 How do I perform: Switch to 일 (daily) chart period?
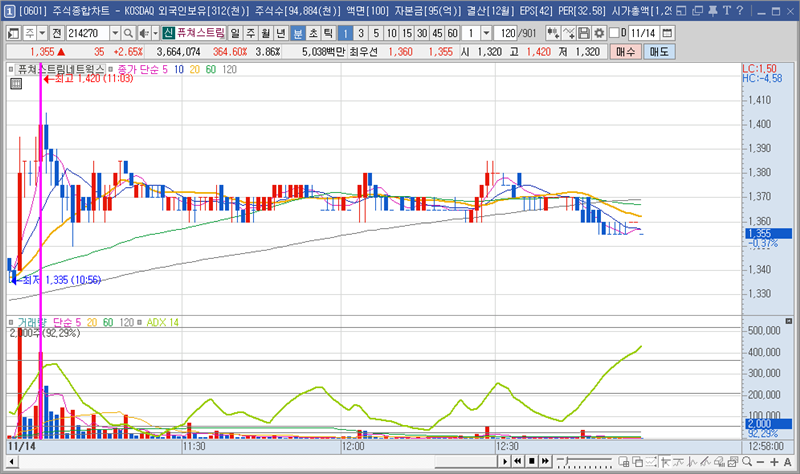(236, 33)
